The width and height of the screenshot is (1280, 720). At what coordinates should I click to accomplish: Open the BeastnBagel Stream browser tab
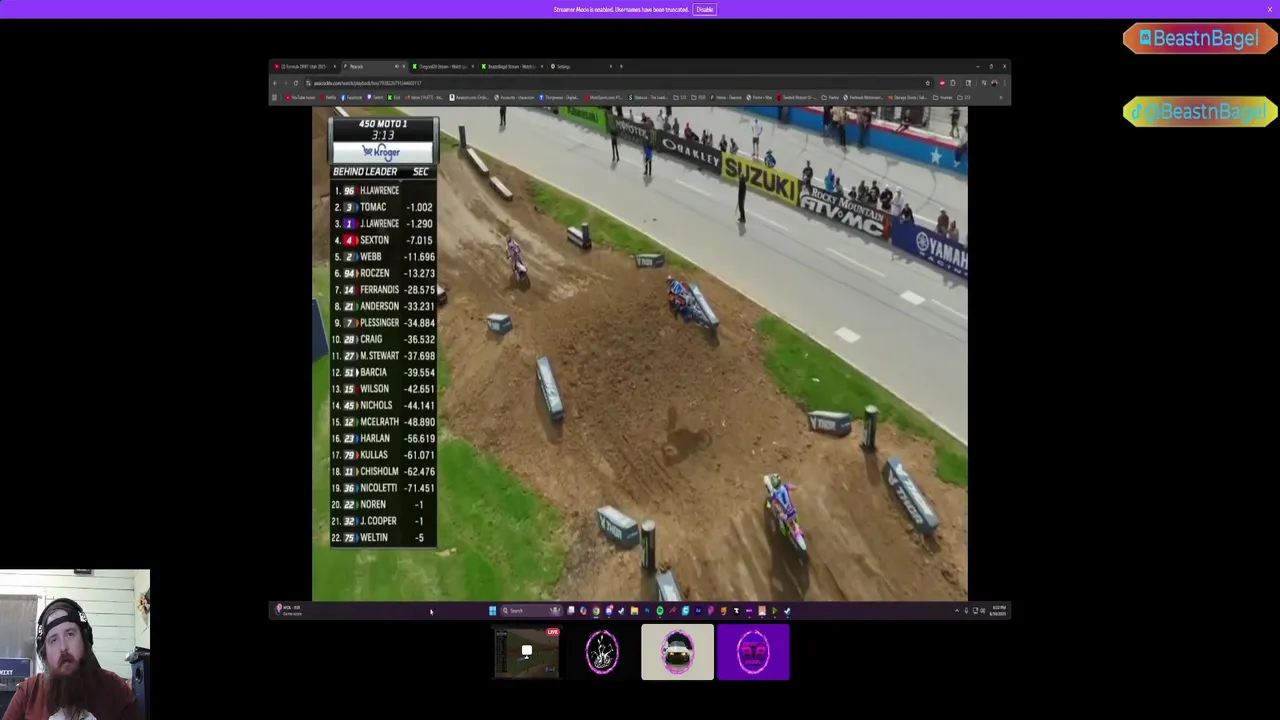tap(512, 66)
